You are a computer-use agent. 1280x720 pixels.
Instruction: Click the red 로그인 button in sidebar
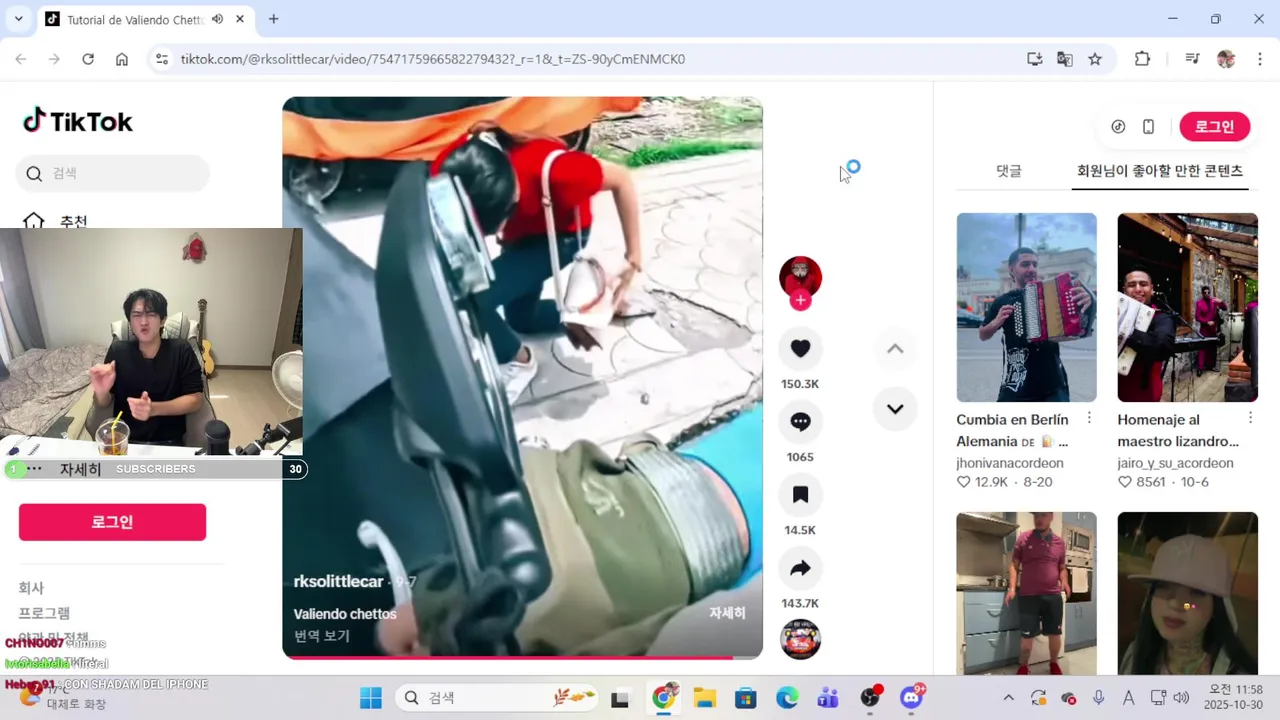coord(112,522)
